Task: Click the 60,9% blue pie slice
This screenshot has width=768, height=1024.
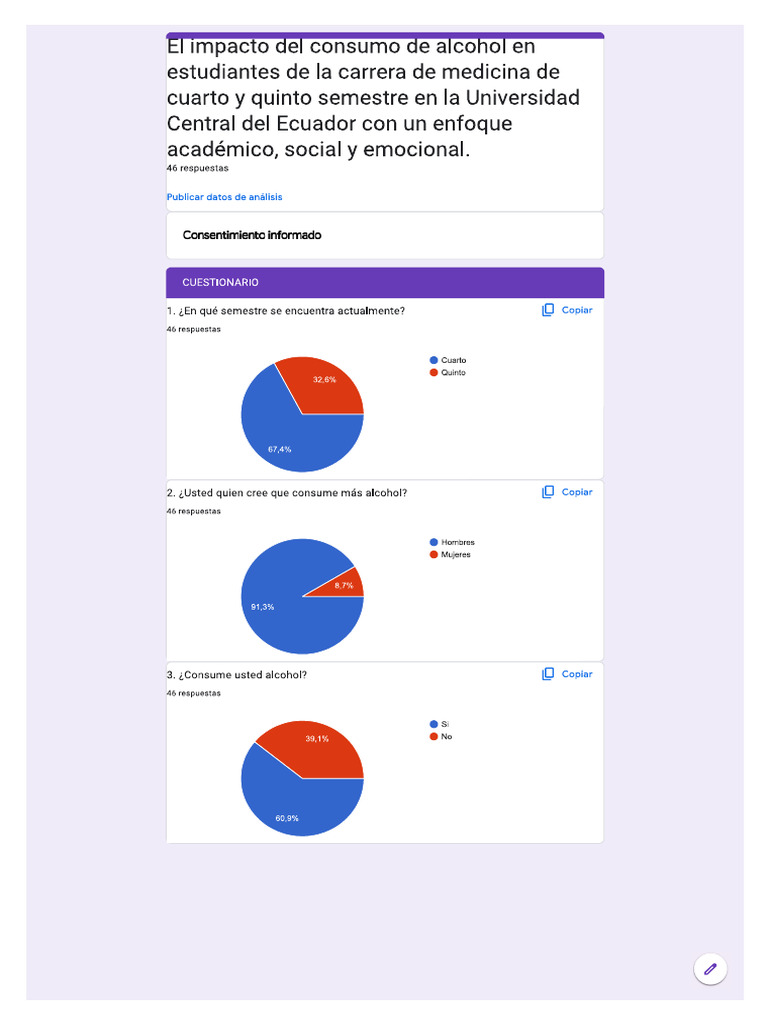Action: click(x=290, y=805)
